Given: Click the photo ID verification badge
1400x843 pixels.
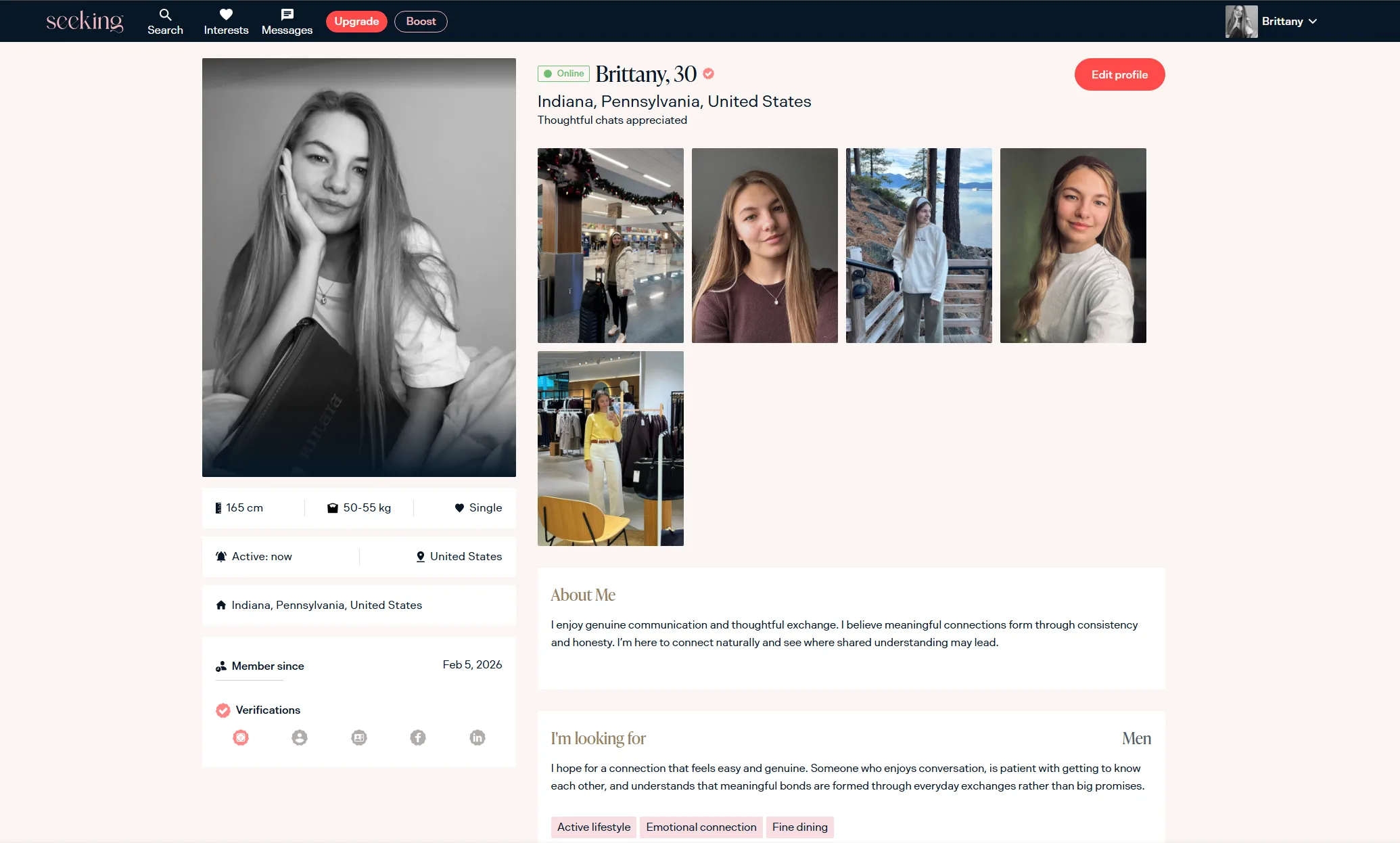Looking at the screenshot, I should pos(359,737).
